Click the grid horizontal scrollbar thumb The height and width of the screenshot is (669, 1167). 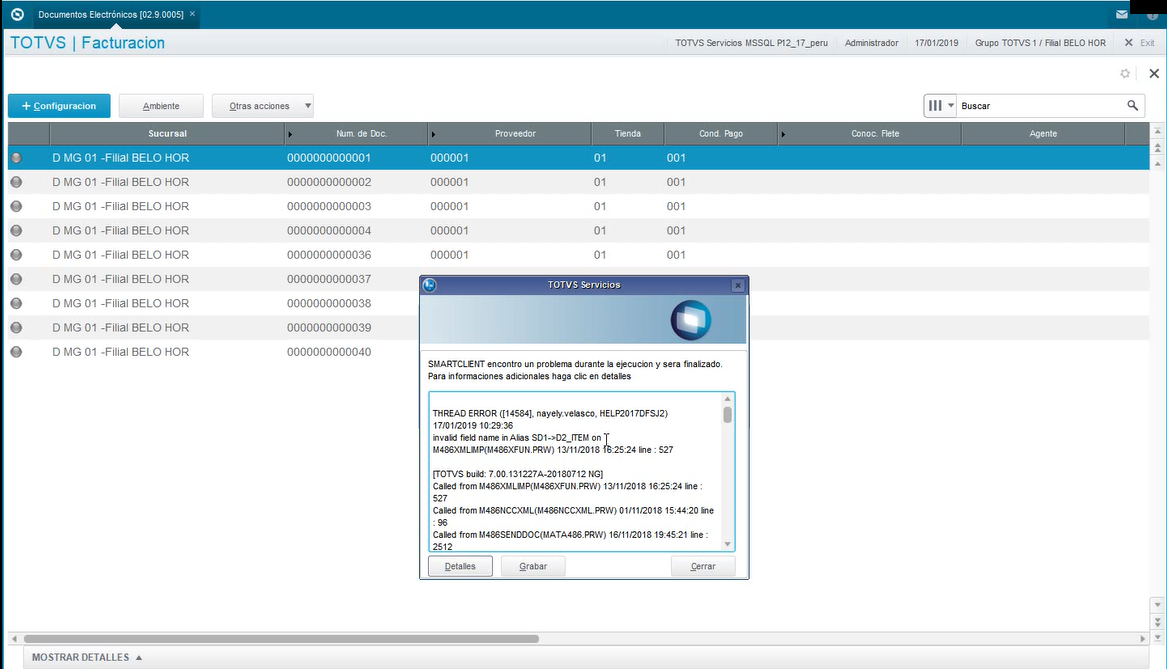point(281,638)
